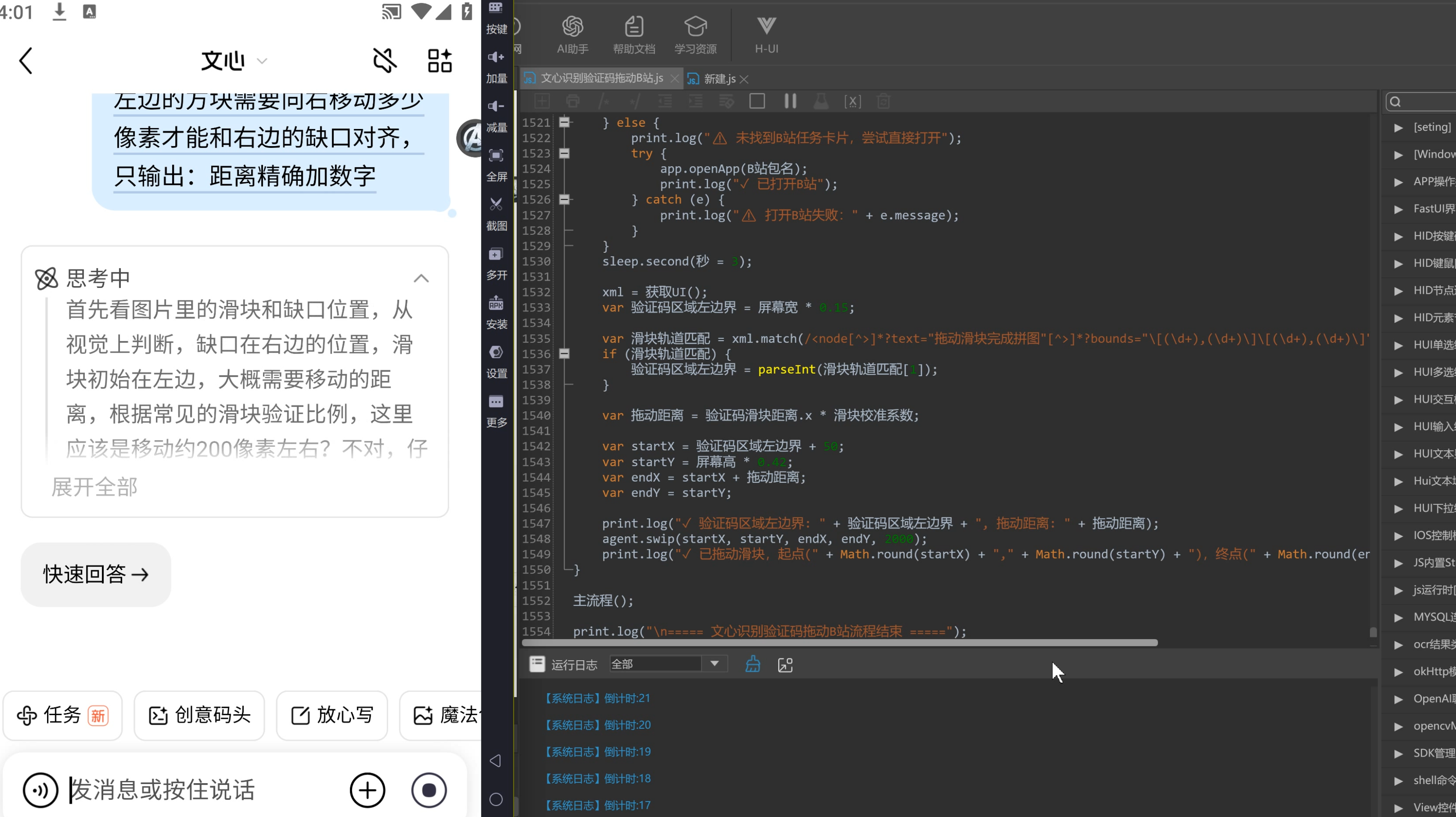This screenshot has height=817, width=1456.
Task: Collapse the 思考中 thinking panel
Action: [421, 278]
